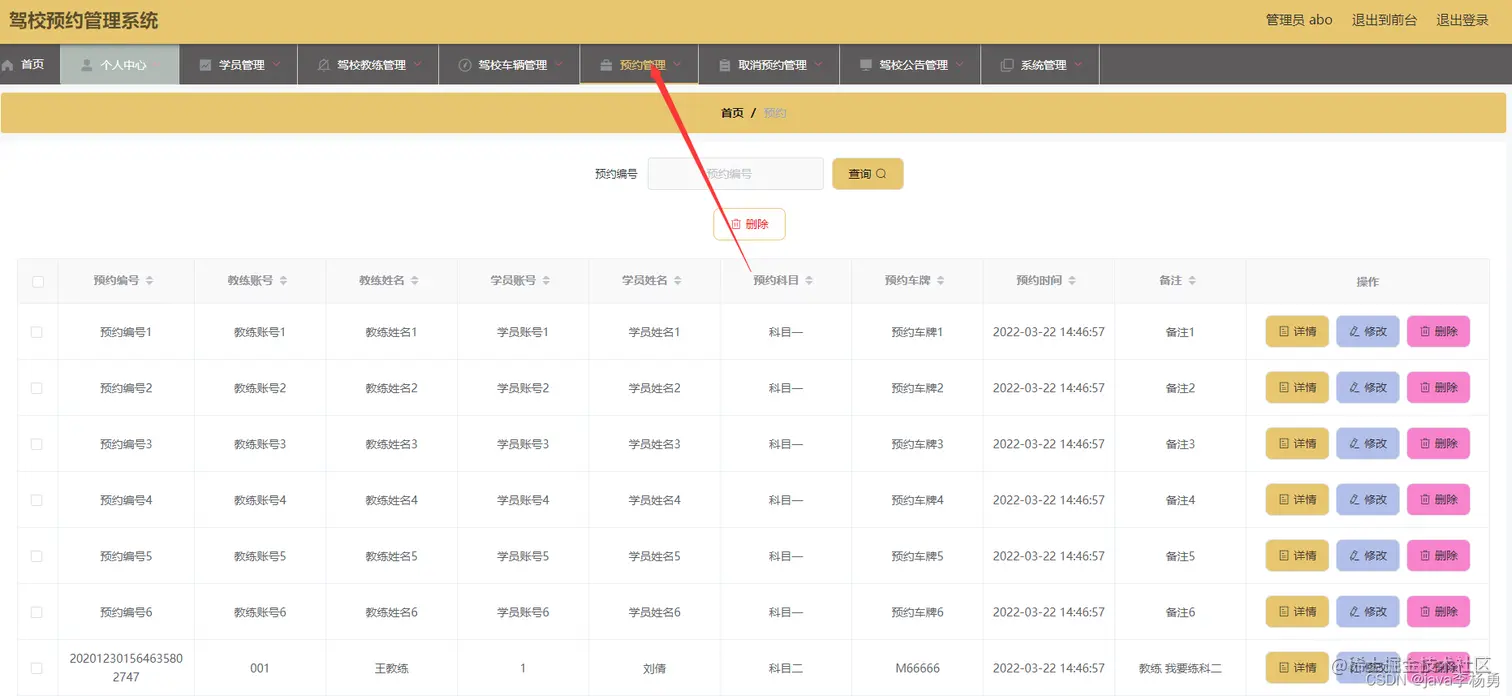This screenshot has width=1512, height=696.
Task: Sort table by 学员账号 column arrows
Action: [546, 281]
